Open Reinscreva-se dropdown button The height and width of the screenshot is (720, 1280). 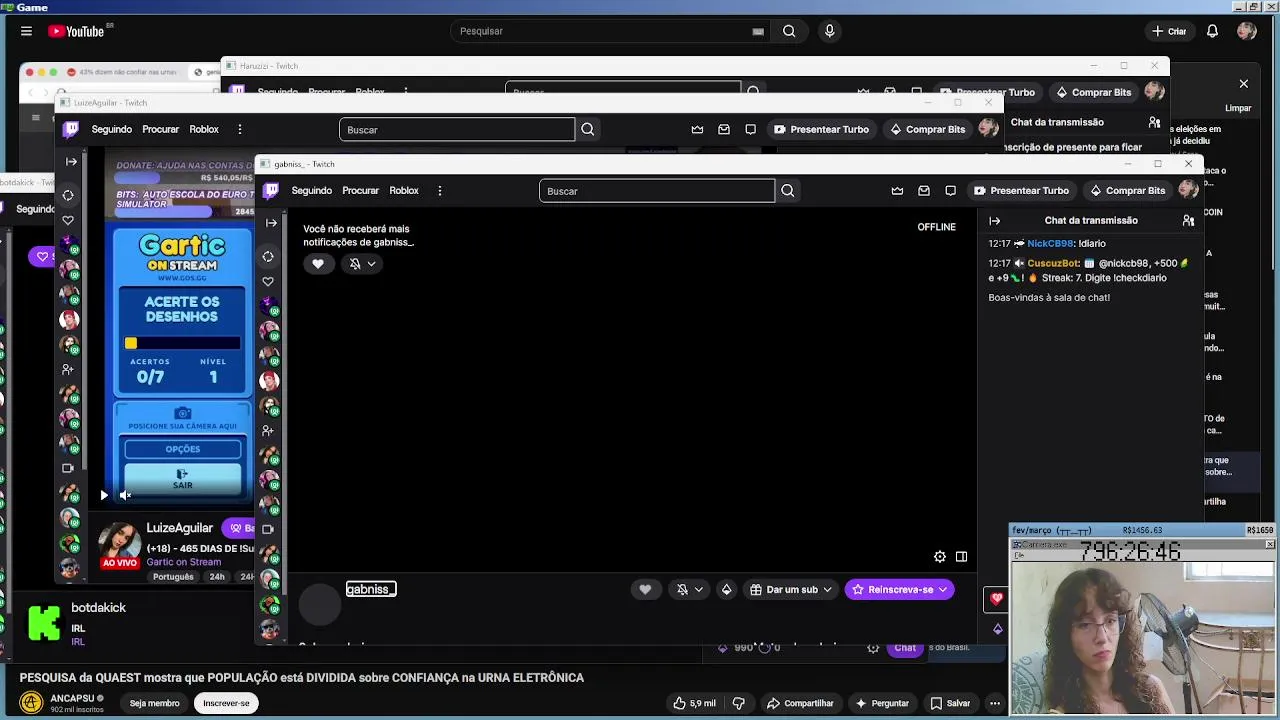tap(900, 590)
